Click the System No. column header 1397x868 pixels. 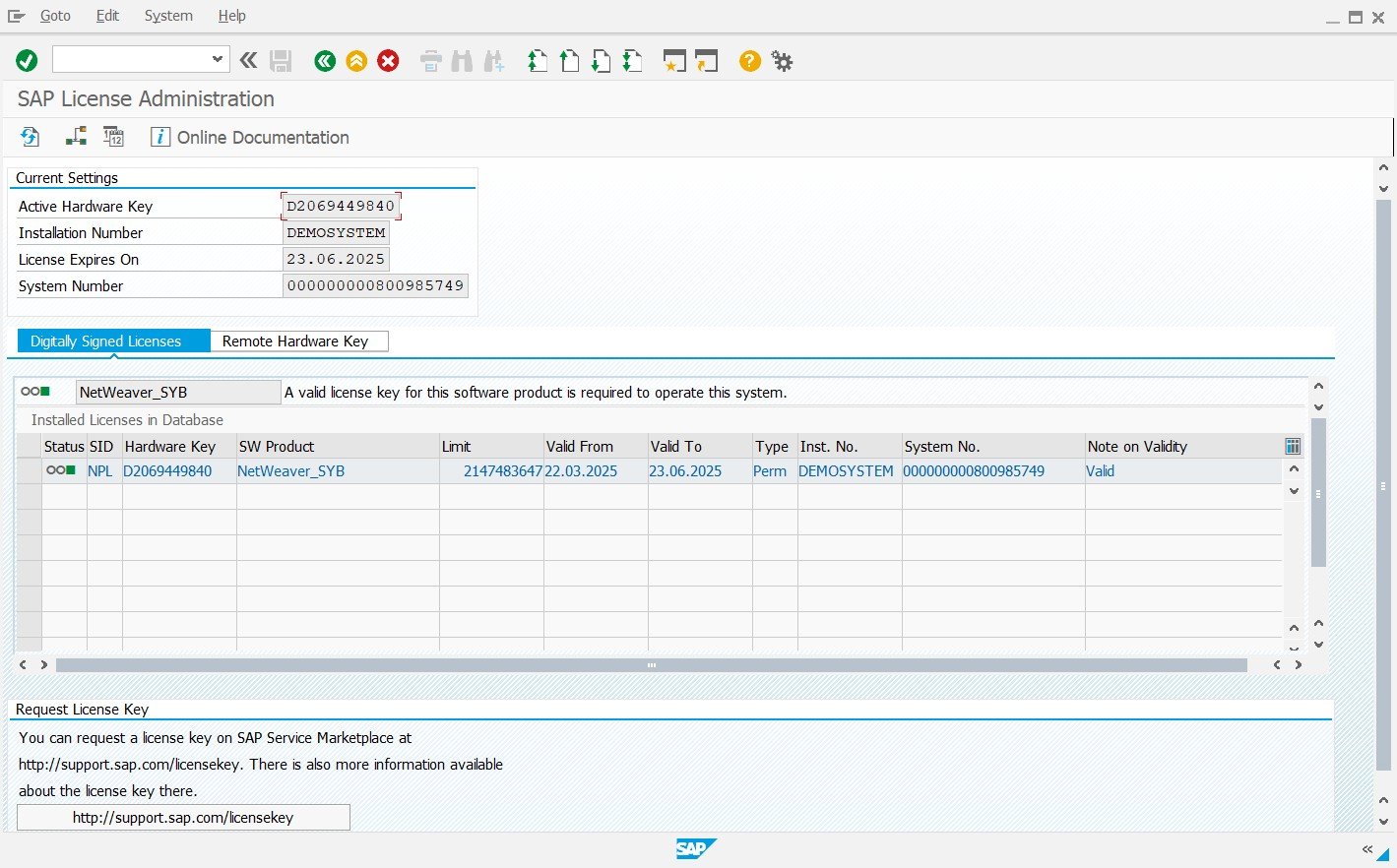tap(993, 447)
